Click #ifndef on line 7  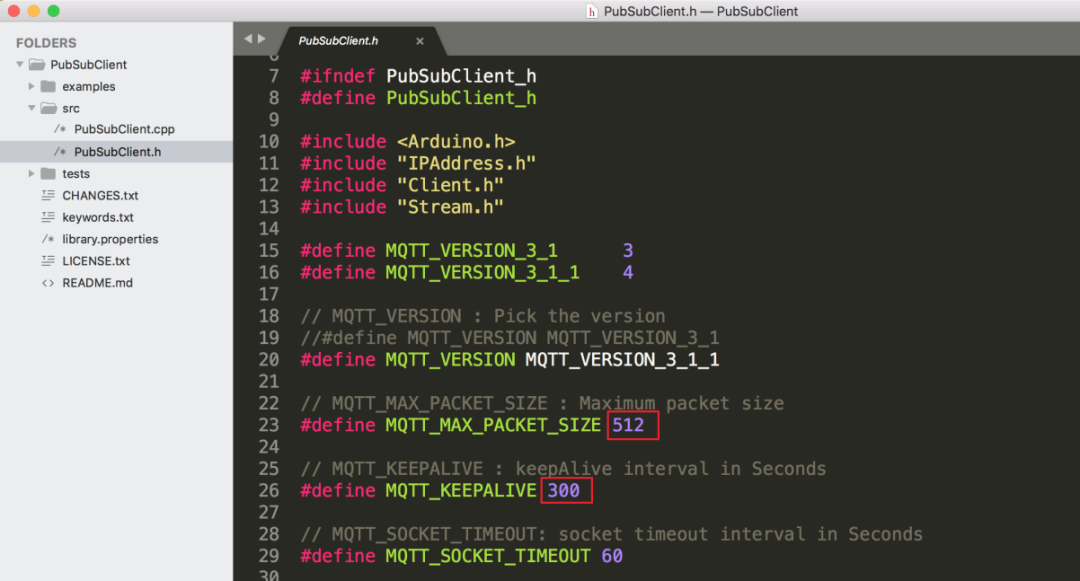[338, 76]
